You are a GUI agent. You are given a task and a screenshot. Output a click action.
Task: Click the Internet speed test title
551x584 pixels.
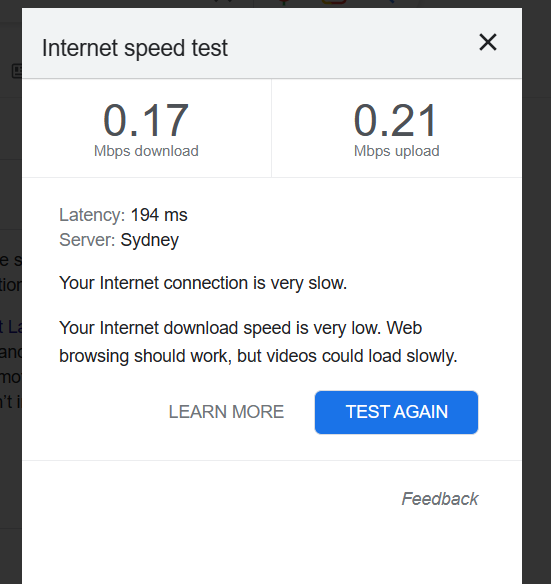click(x=134, y=48)
